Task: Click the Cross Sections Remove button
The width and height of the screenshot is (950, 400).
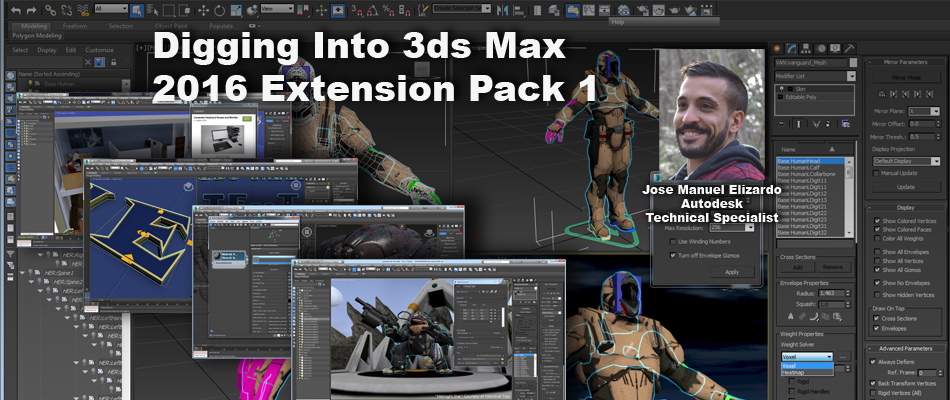Action: 832,267
